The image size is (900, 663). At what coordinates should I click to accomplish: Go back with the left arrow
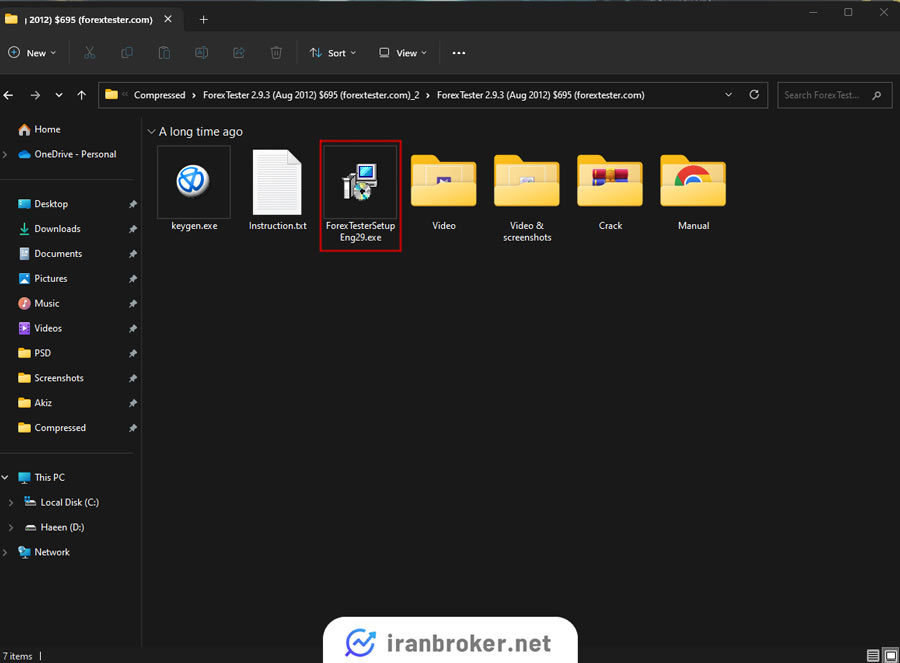click(9, 95)
